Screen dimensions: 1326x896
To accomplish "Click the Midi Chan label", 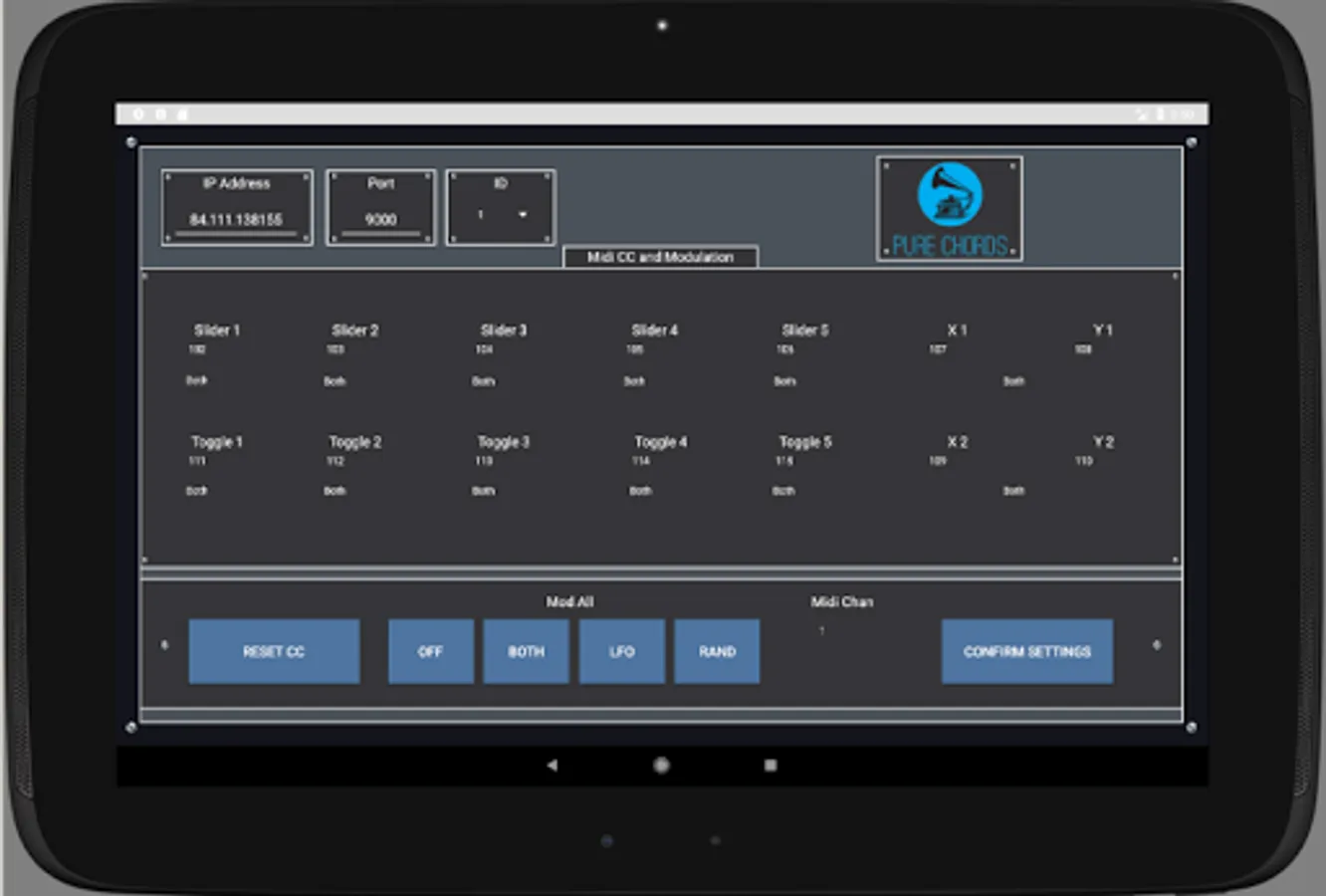I will [x=842, y=601].
